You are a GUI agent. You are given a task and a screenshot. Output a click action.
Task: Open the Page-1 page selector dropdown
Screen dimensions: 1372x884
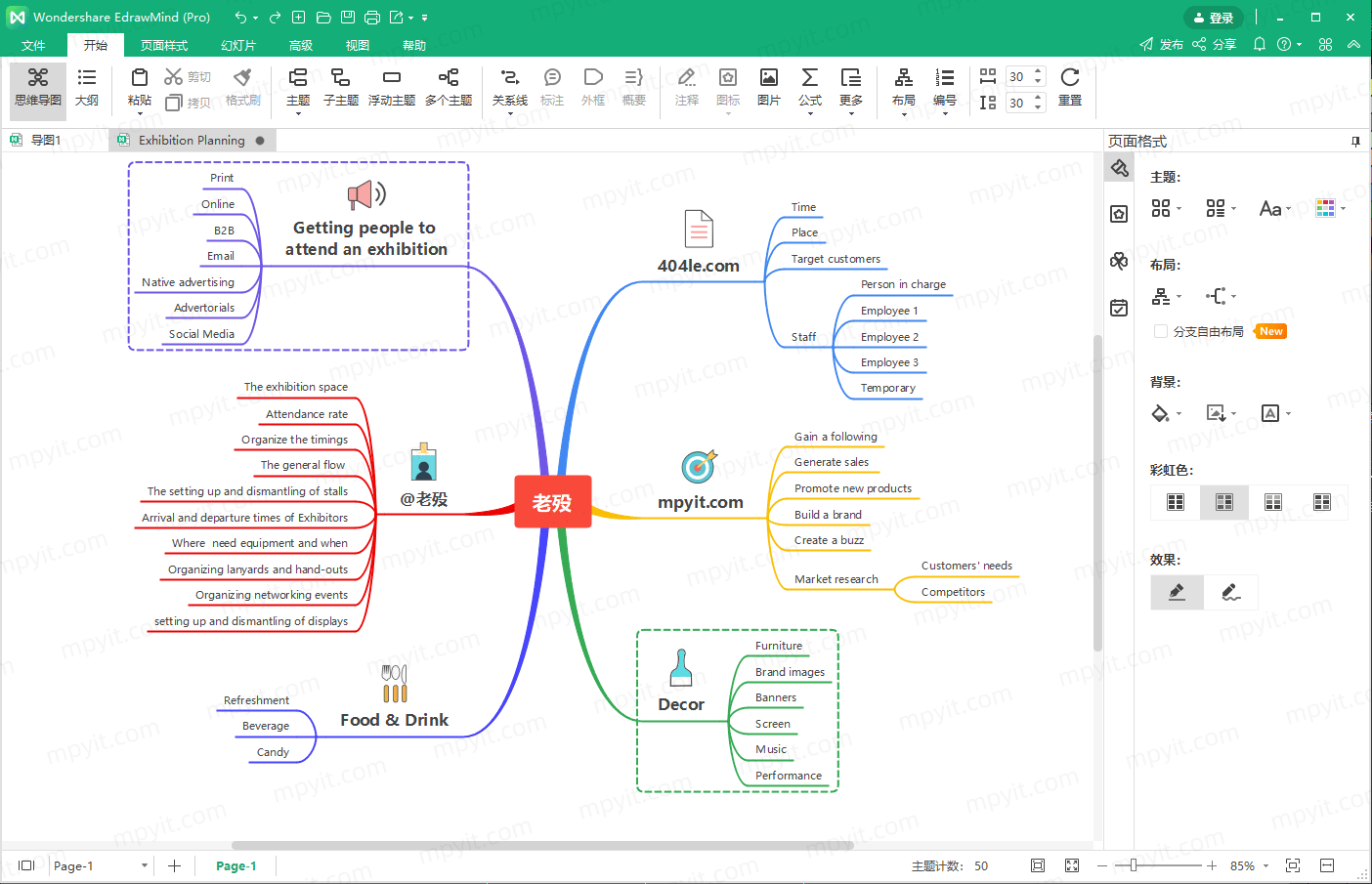pyautogui.click(x=100, y=865)
